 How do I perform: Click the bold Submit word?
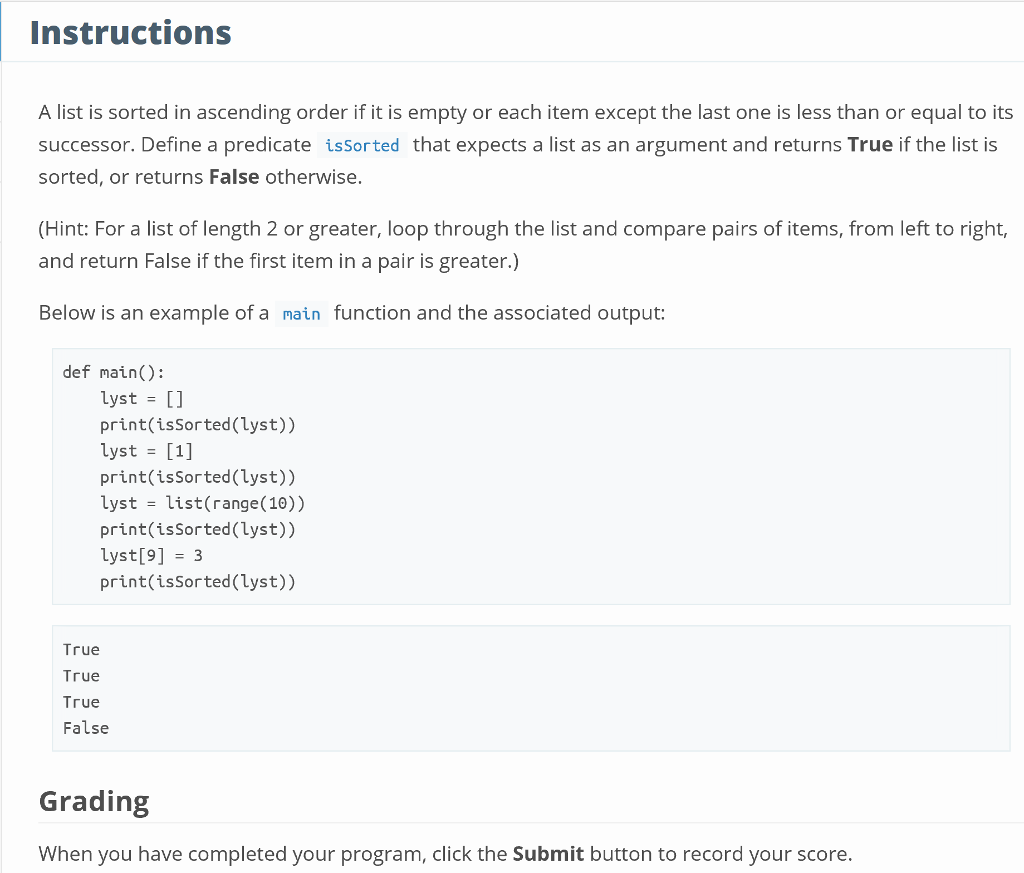point(548,854)
